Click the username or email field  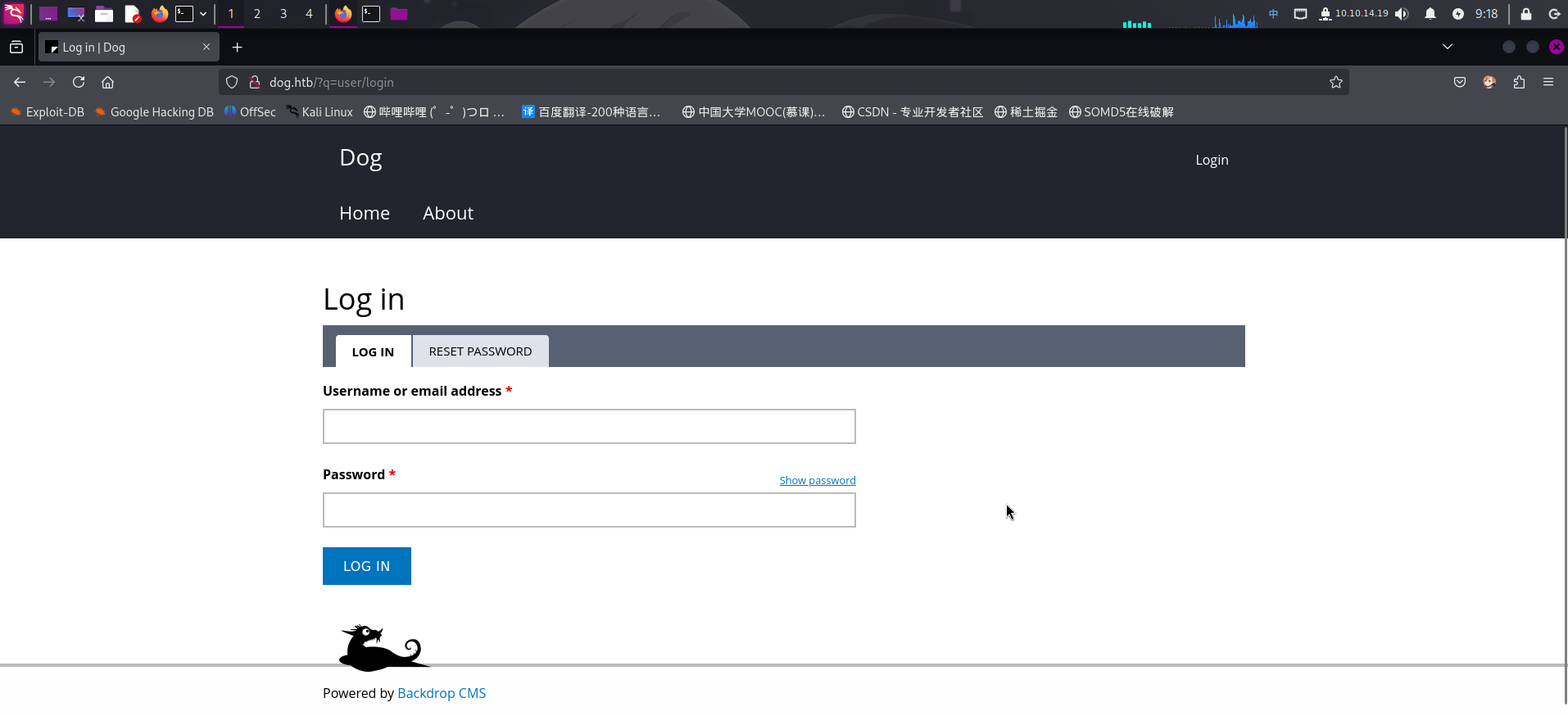click(x=589, y=426)
